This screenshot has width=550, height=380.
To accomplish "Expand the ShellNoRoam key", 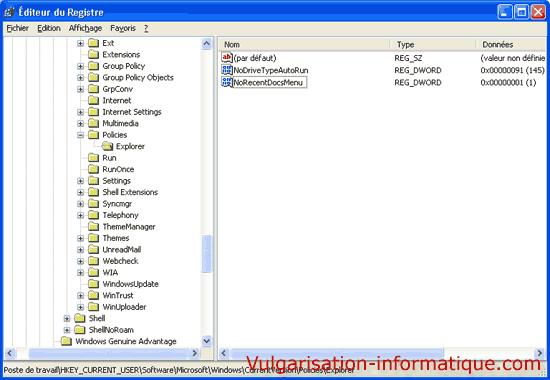I will click(x=67, y=330).
